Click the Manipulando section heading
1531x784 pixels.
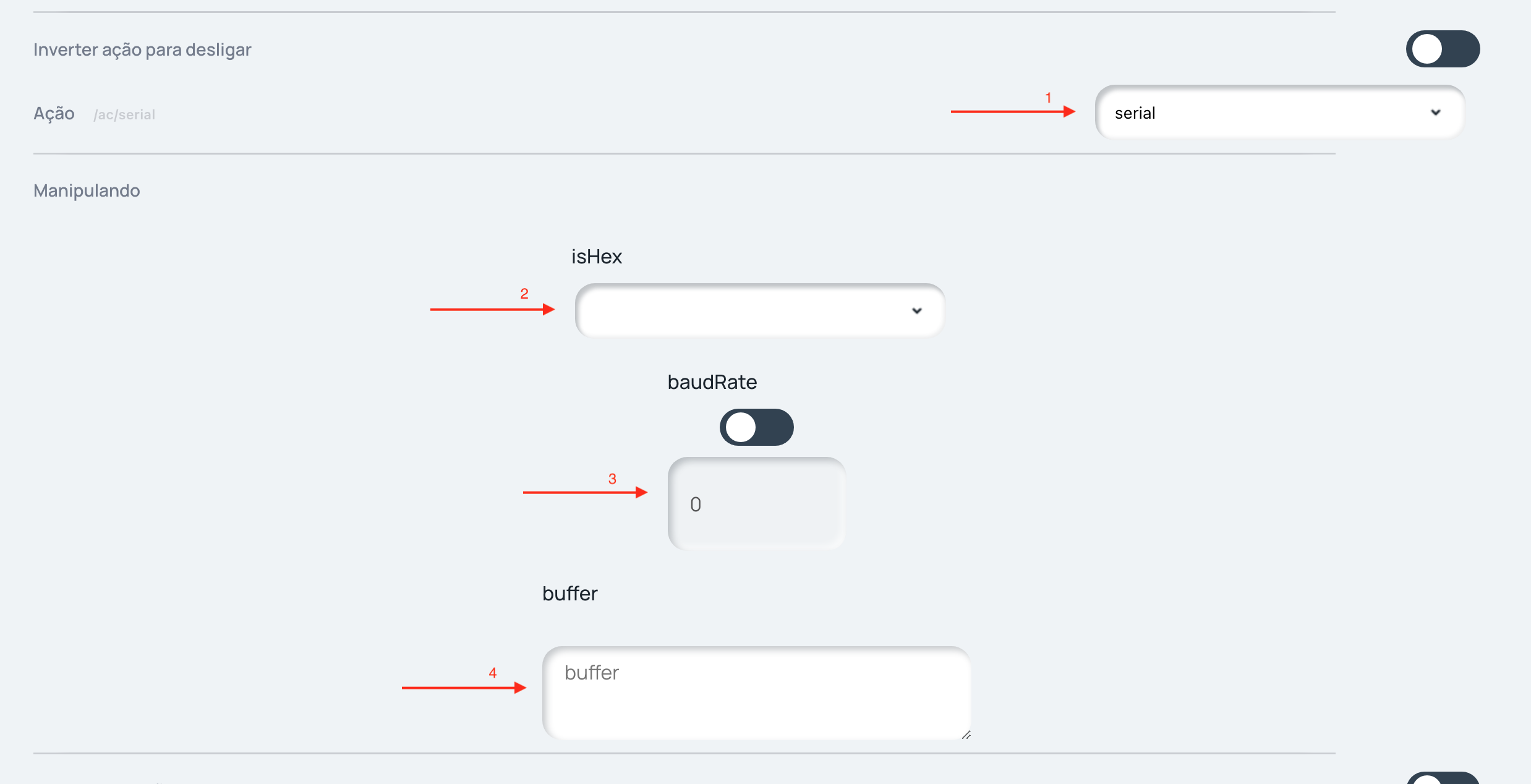pos(87,190)
